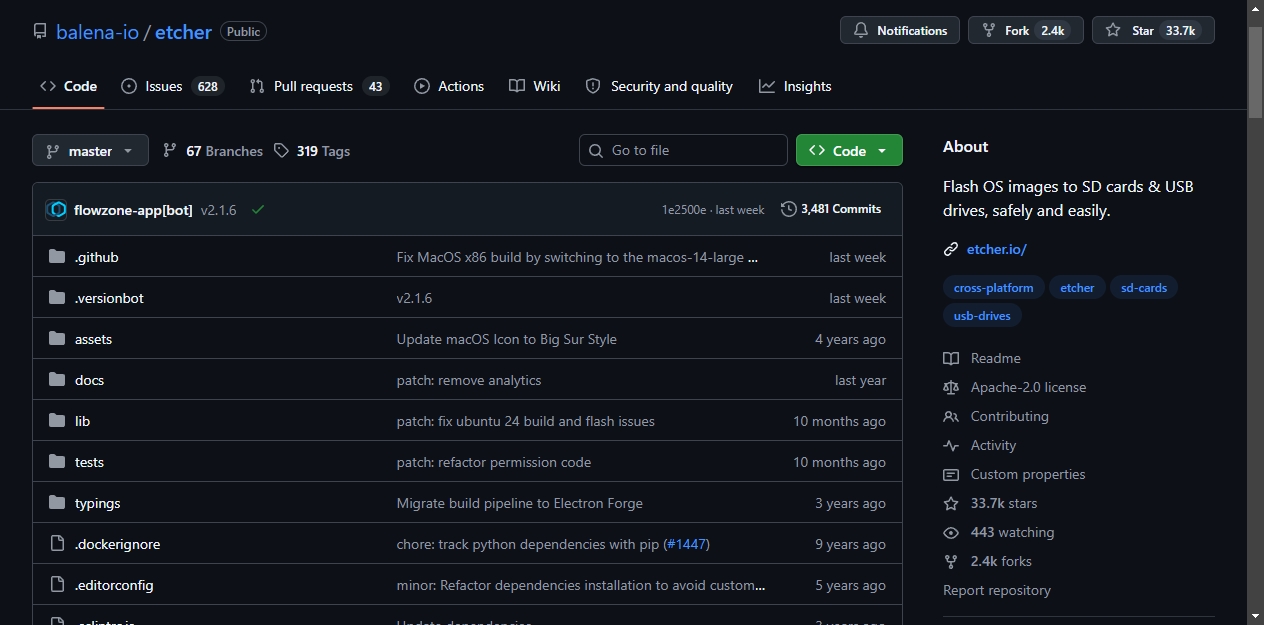1264x625 pixels.
Task: Click the folder icon beside assets
Action: point(57,339)
